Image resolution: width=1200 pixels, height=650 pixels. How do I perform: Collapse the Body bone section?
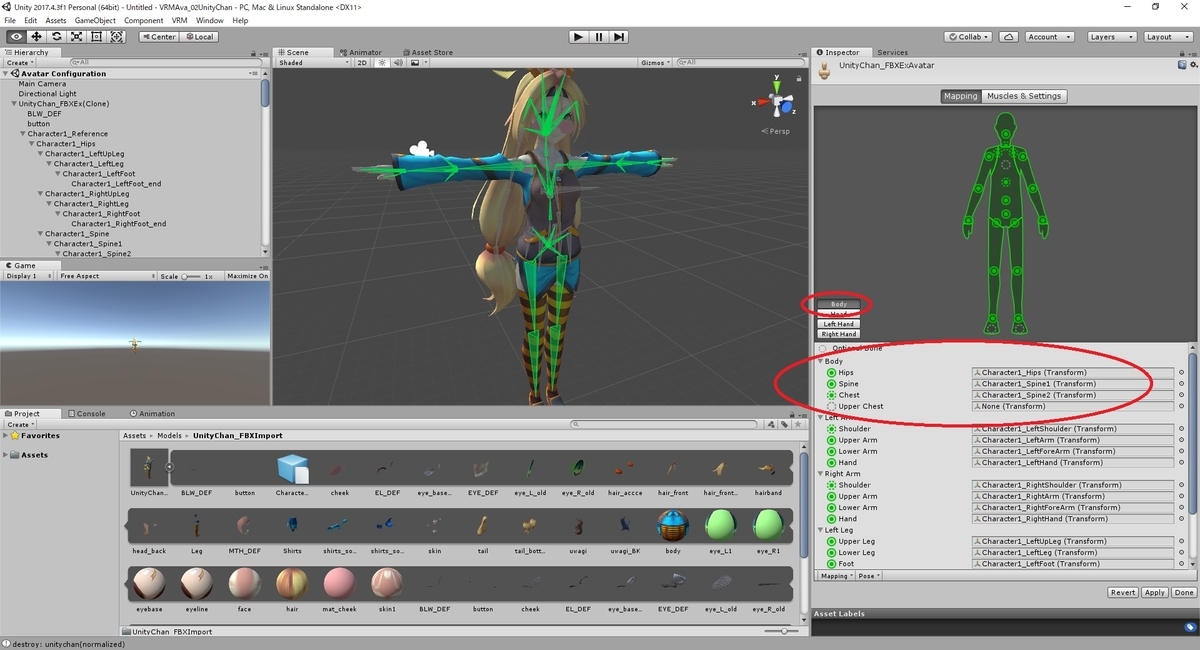[820, 361]
